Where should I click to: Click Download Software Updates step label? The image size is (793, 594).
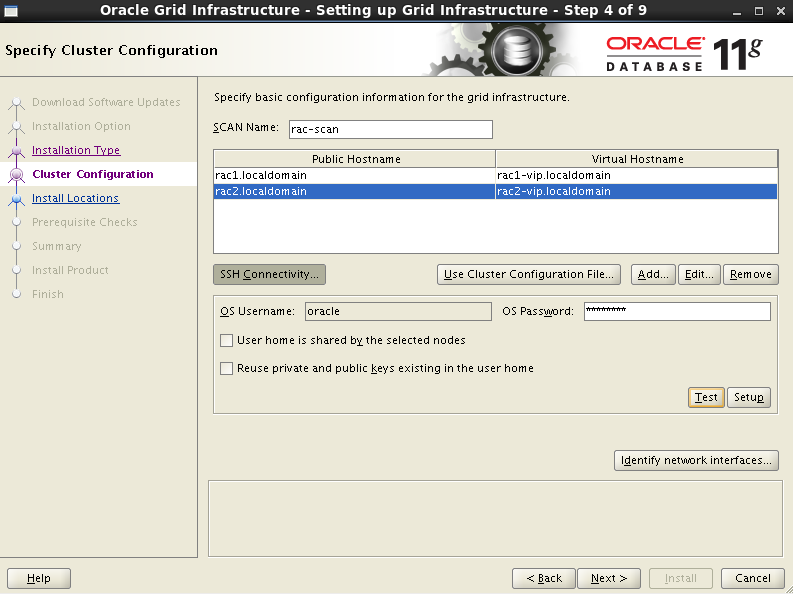[106, 102]
